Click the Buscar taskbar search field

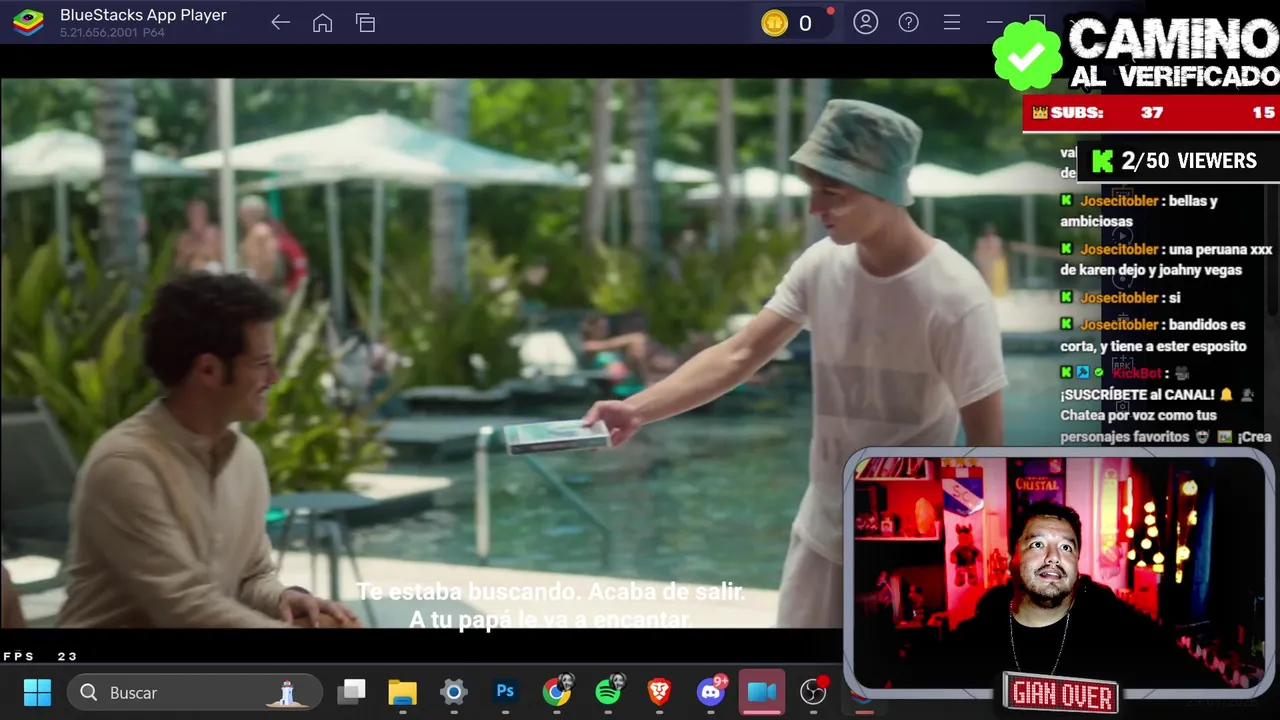click(195, 692)
